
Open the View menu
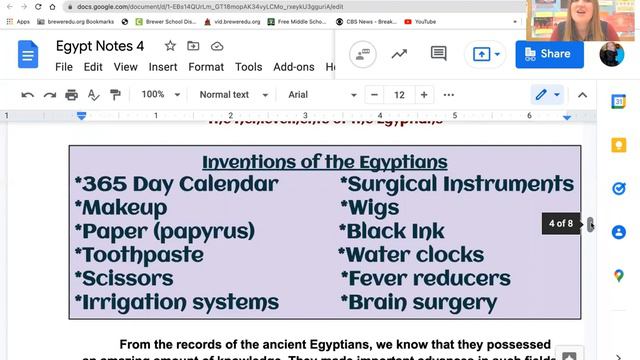125,67
